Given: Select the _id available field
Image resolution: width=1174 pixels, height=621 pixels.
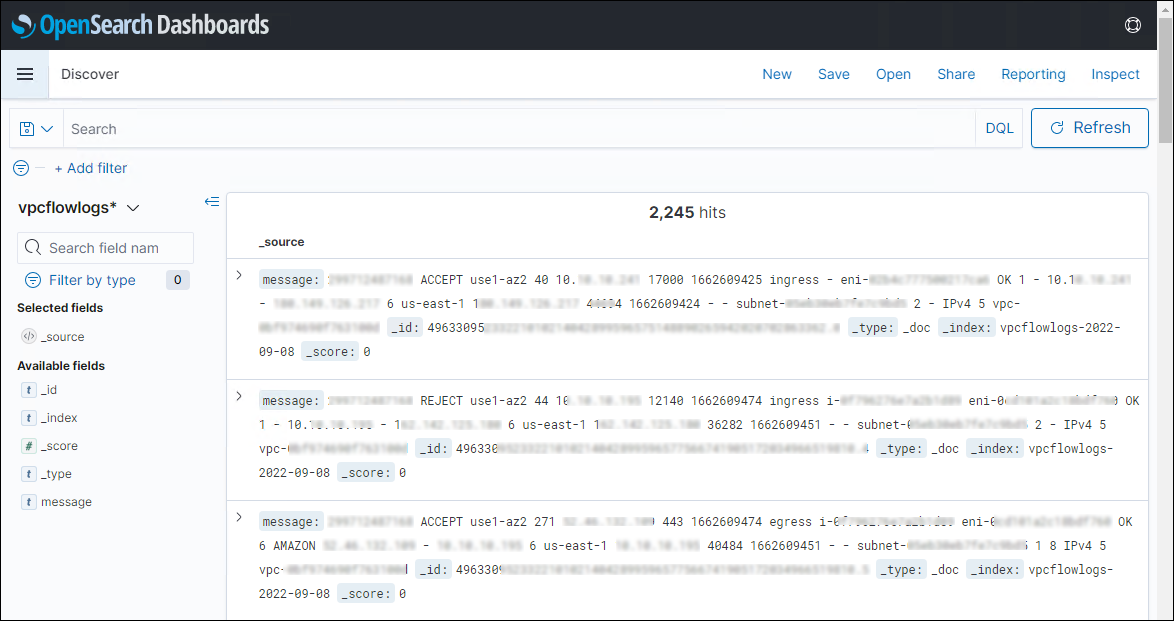Looking at the screenshot, I should pyautogui.click(x=49, y=390).
